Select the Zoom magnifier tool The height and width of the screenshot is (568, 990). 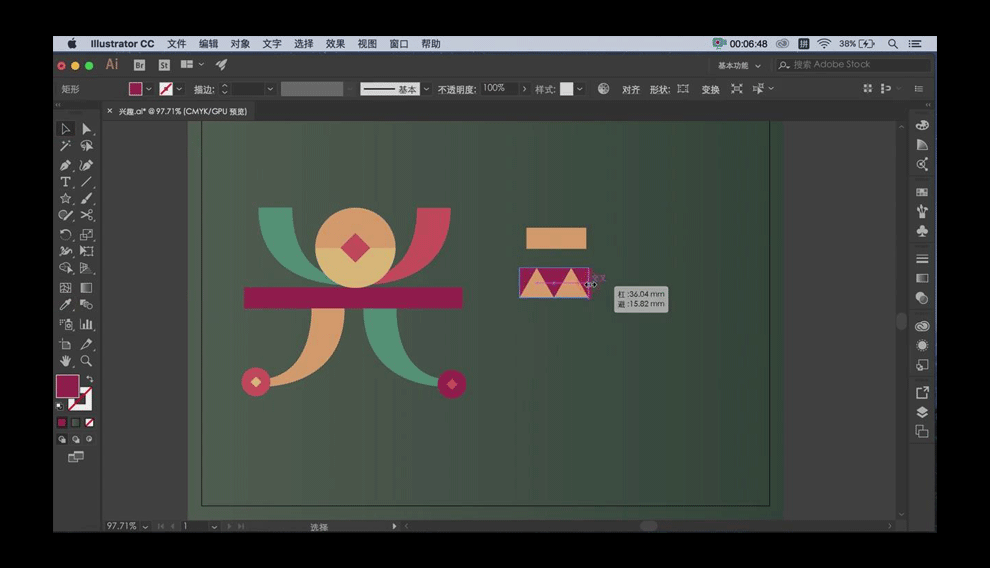pos(87,360)
